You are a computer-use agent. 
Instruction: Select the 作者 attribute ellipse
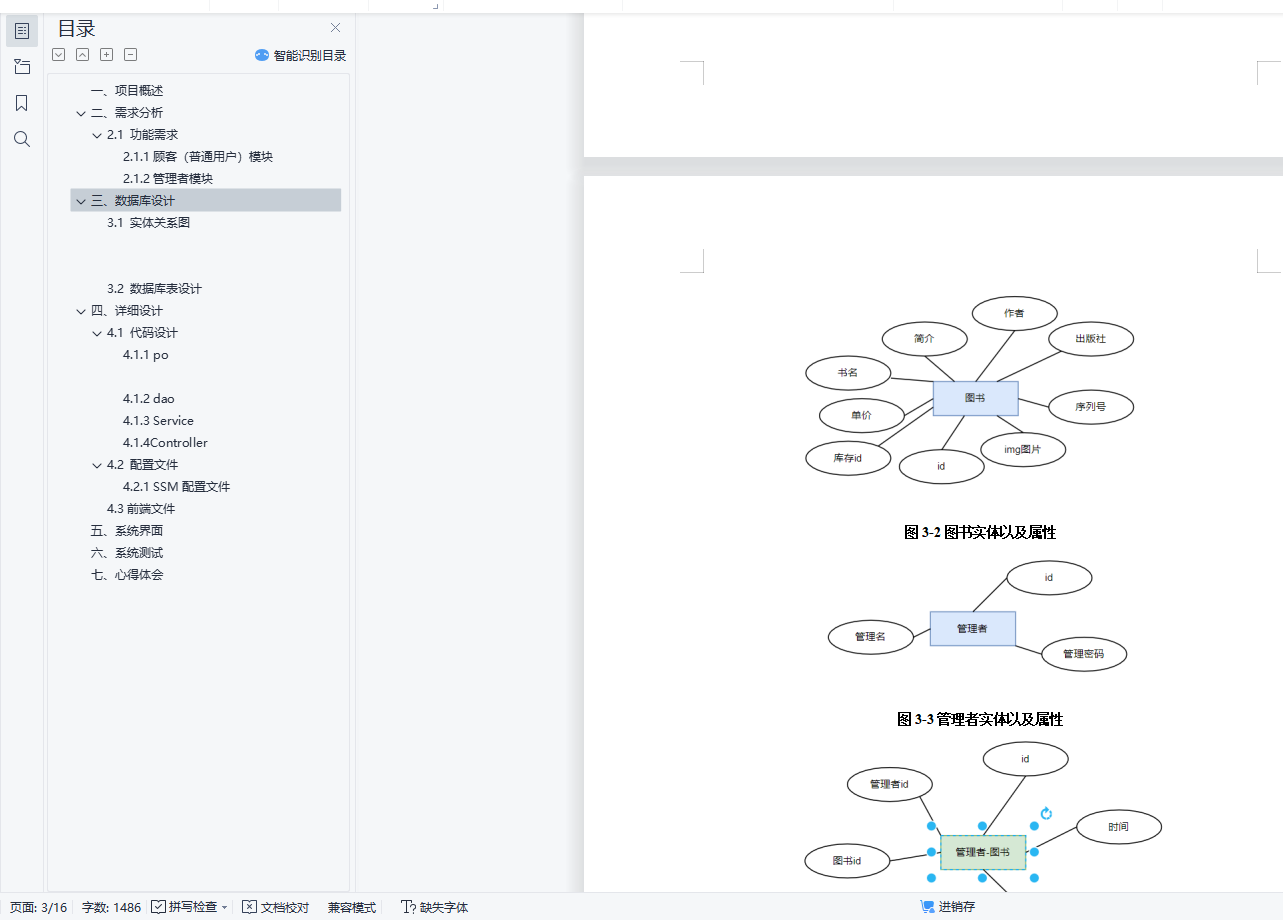1014,313
